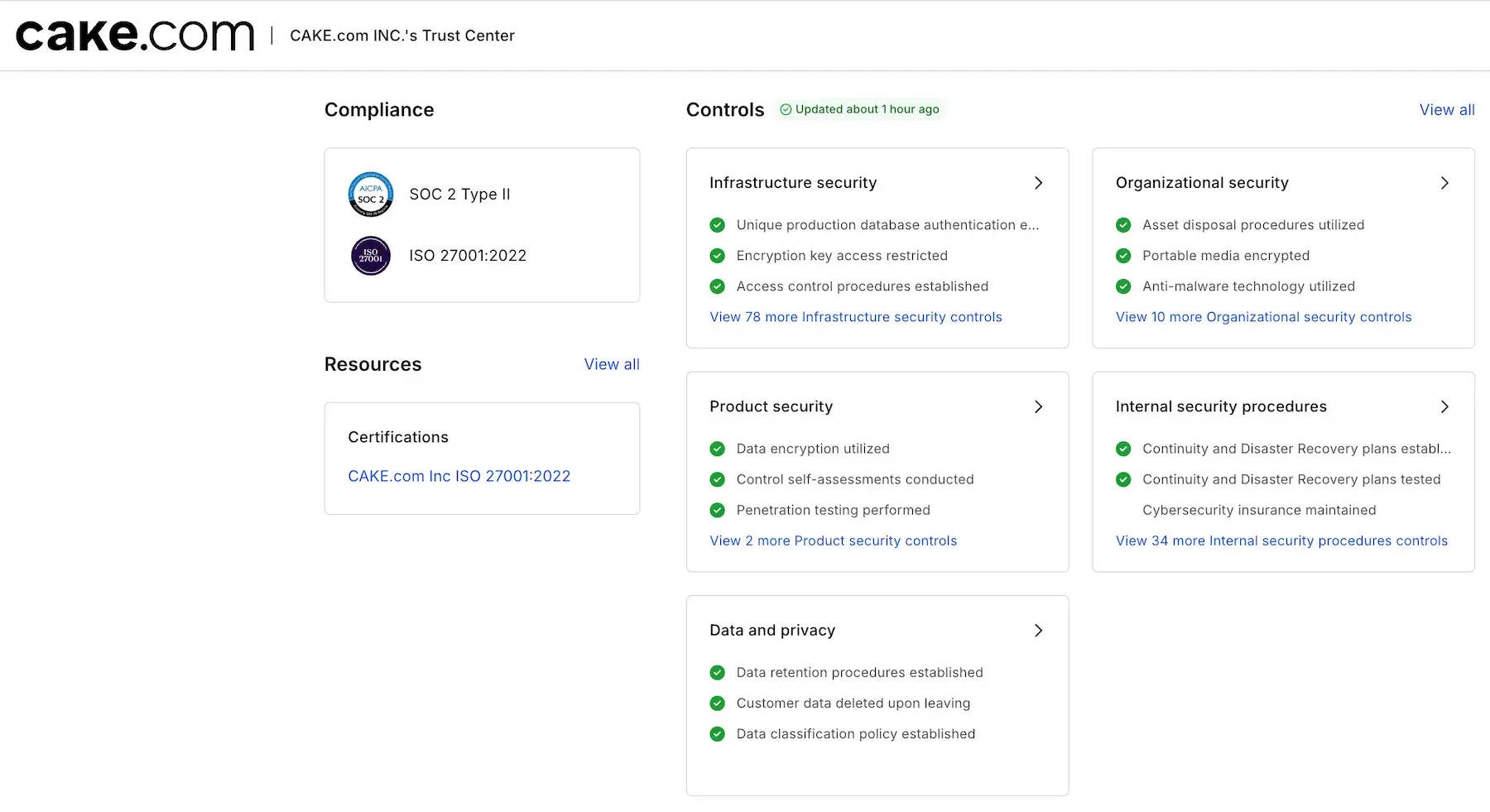Viewport: 1490px width, 812px height.
Task: Click the AICPA SOC 2 badge icon
Action: [x=371, y=195]
